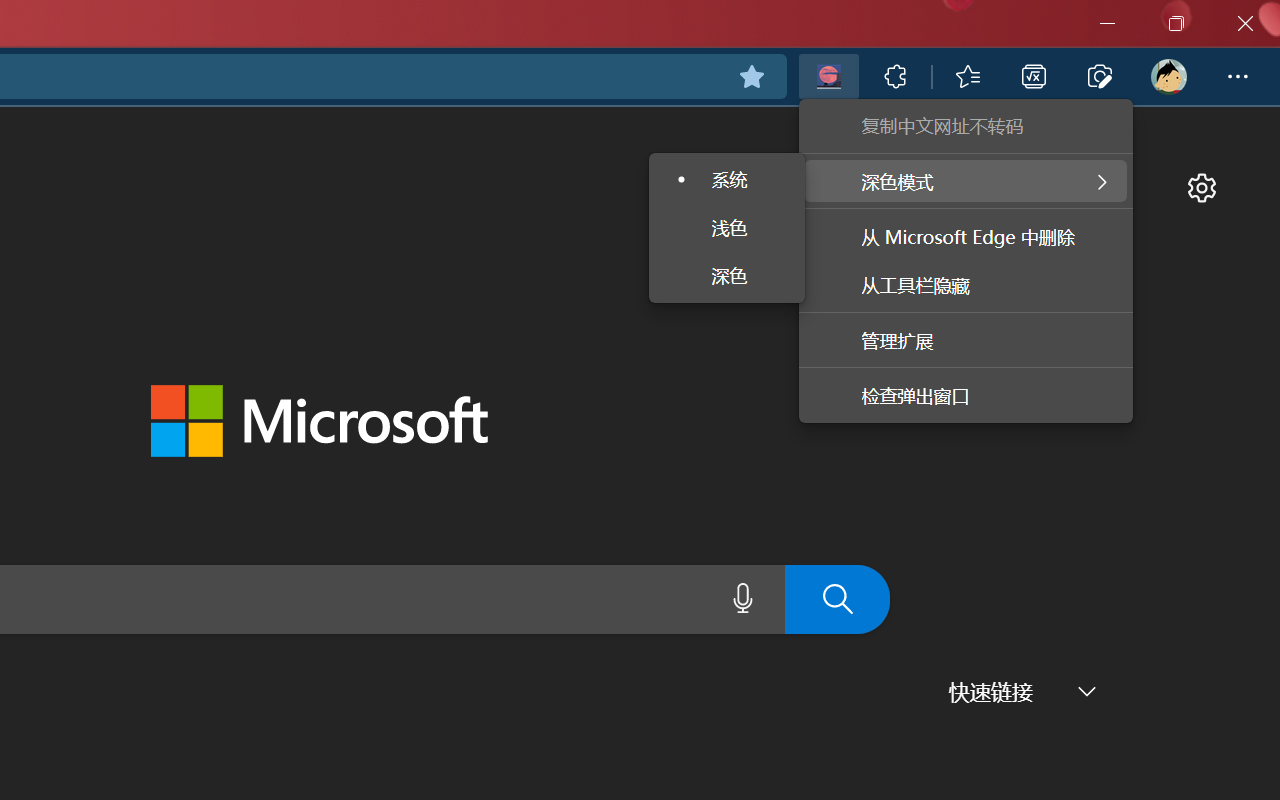Choose 从 Microsoft Edge 中删除
The height and width of the screenshot is (800, 1280).
(966, 238)
